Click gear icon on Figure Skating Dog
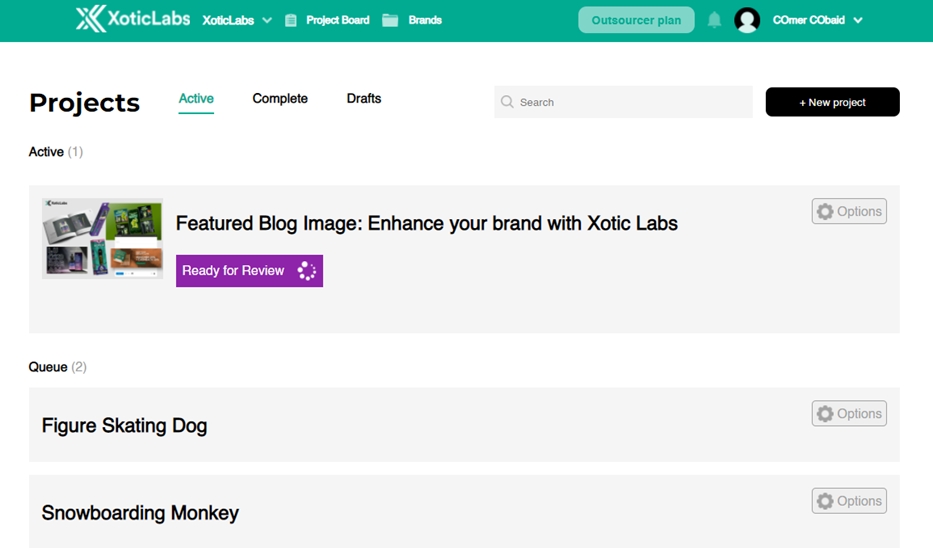933x548 pixels. [x=825, y=414]
